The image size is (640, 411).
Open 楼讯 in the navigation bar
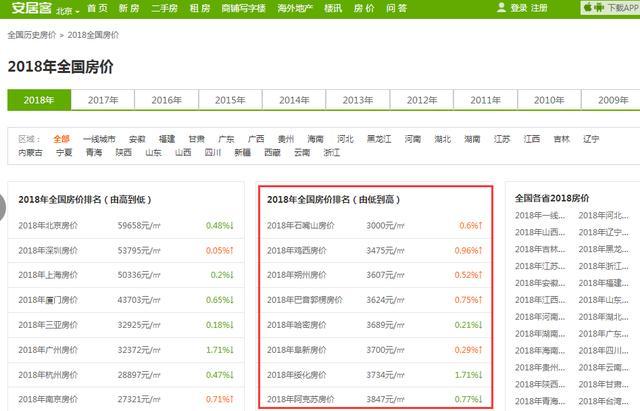click(333, 8)
